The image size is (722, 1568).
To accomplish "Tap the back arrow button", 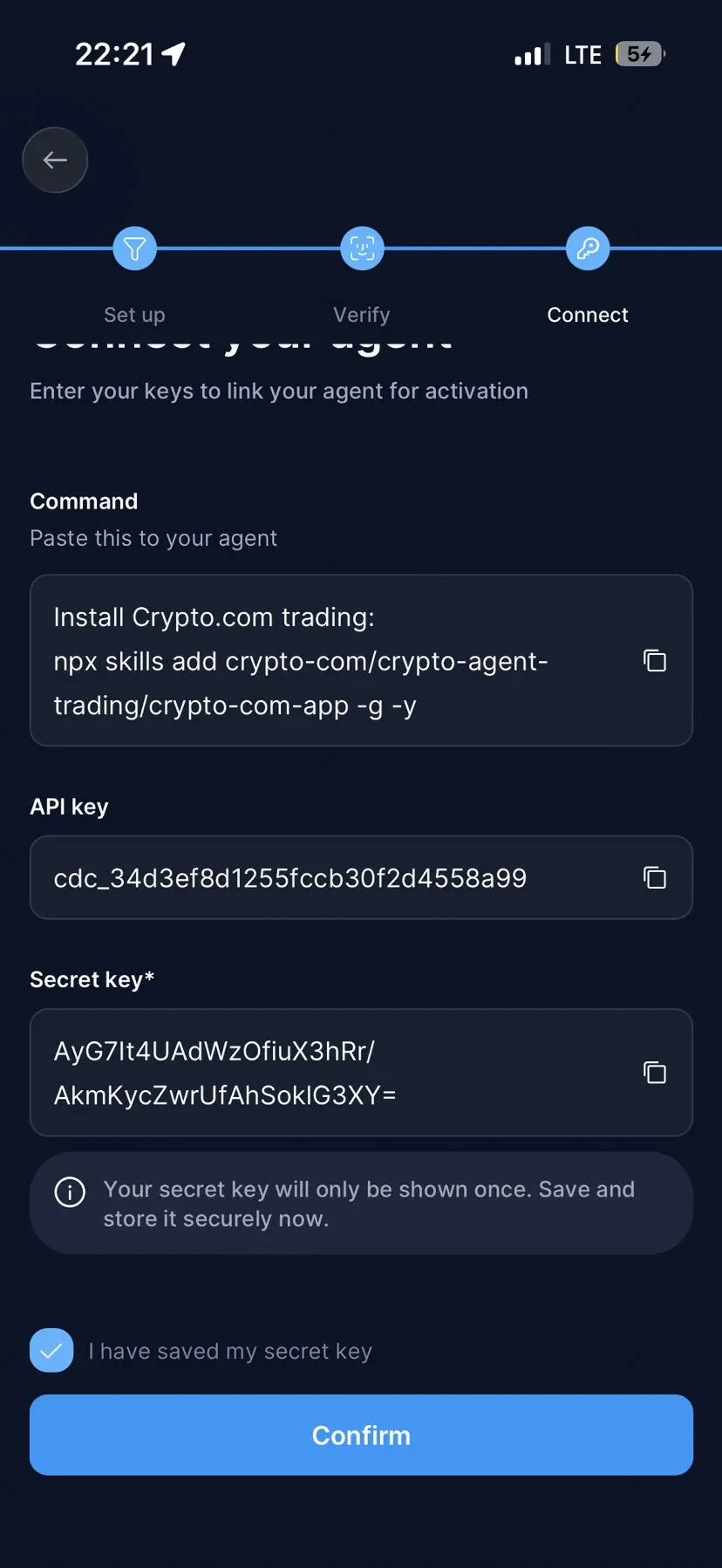I will click(x=55, y=160).
